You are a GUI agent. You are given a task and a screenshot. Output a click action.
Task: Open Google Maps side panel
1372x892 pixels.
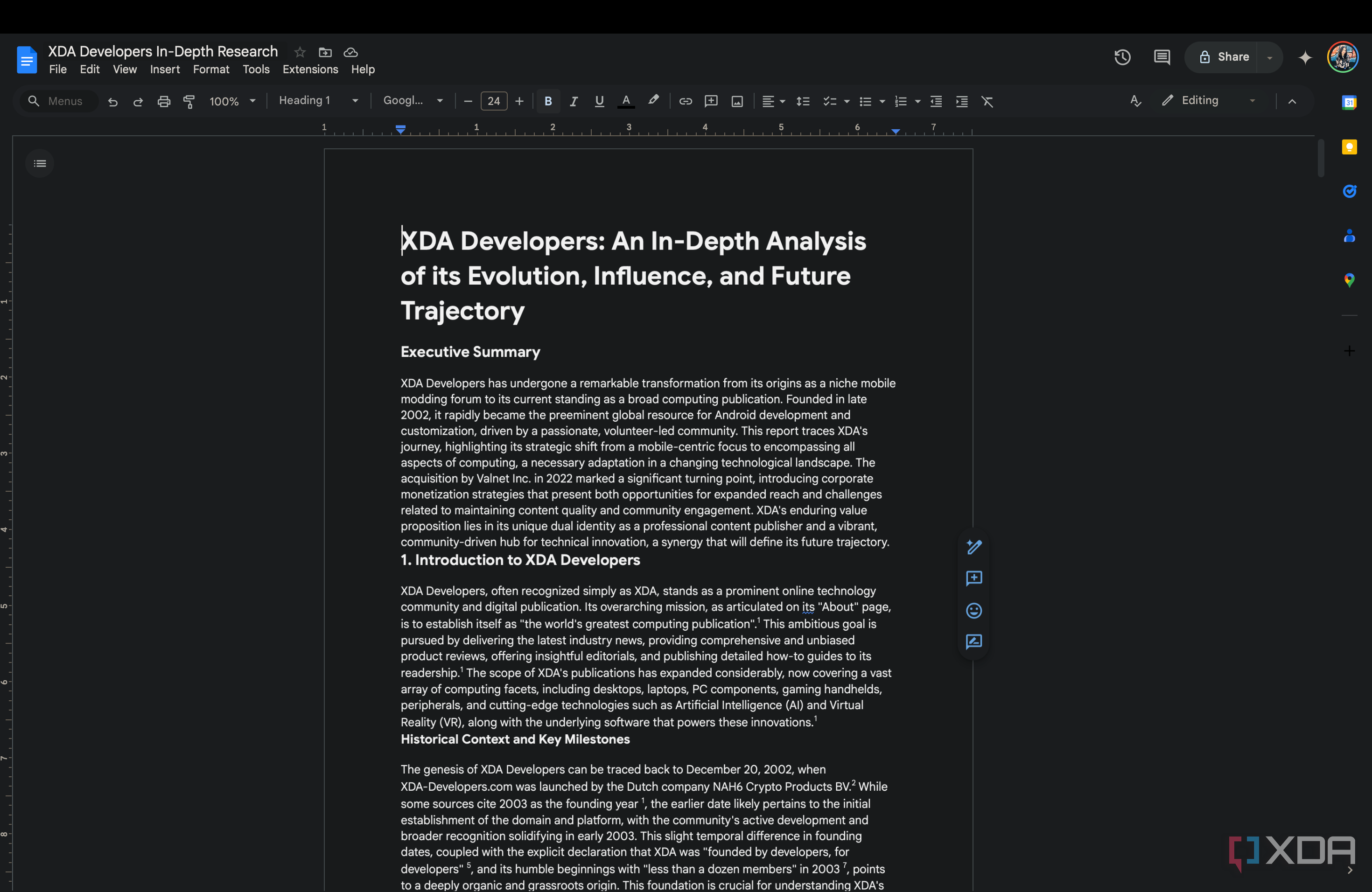(1350, 280)
